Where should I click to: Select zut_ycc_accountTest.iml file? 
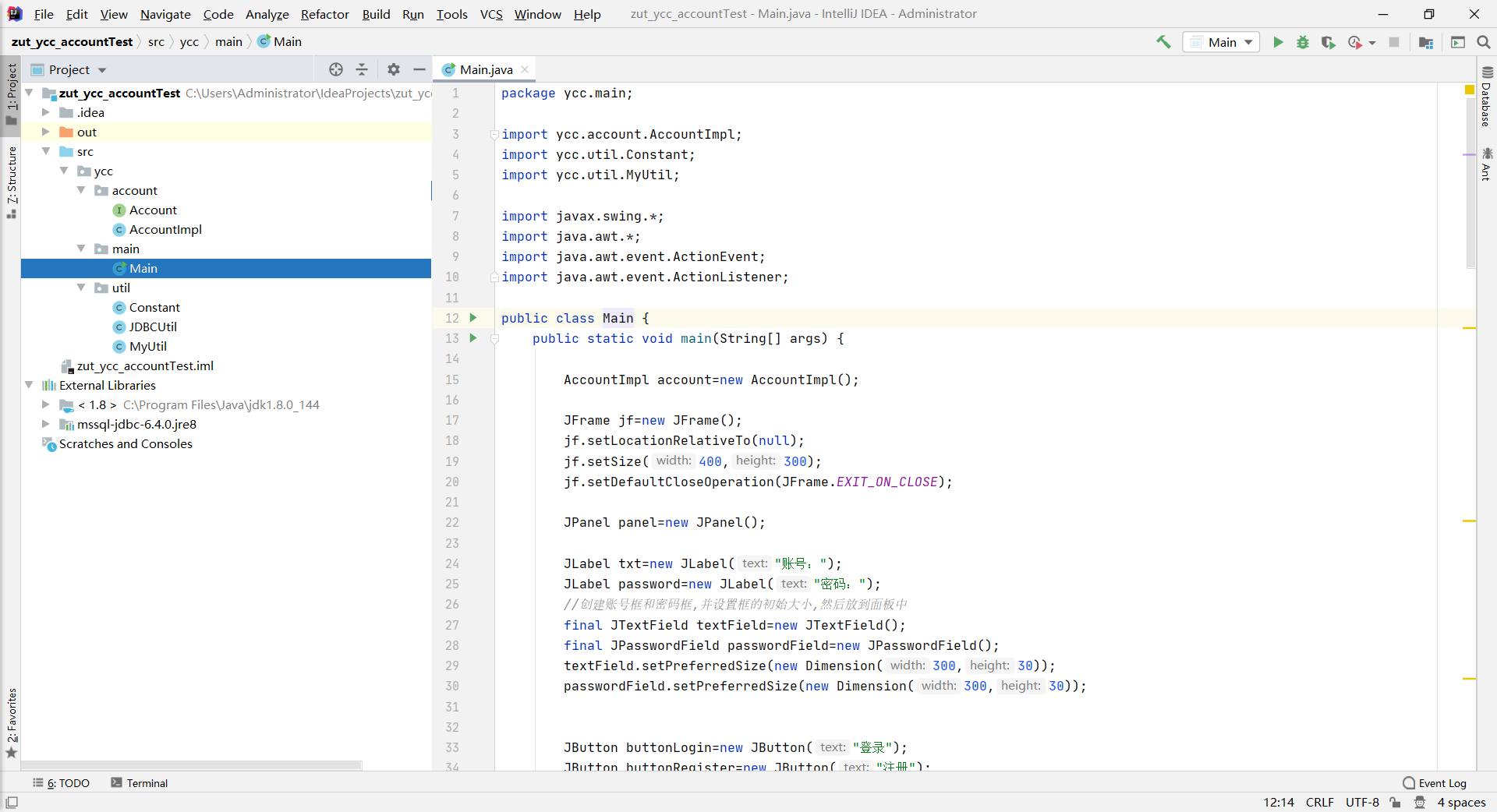(x=145, y=365)
